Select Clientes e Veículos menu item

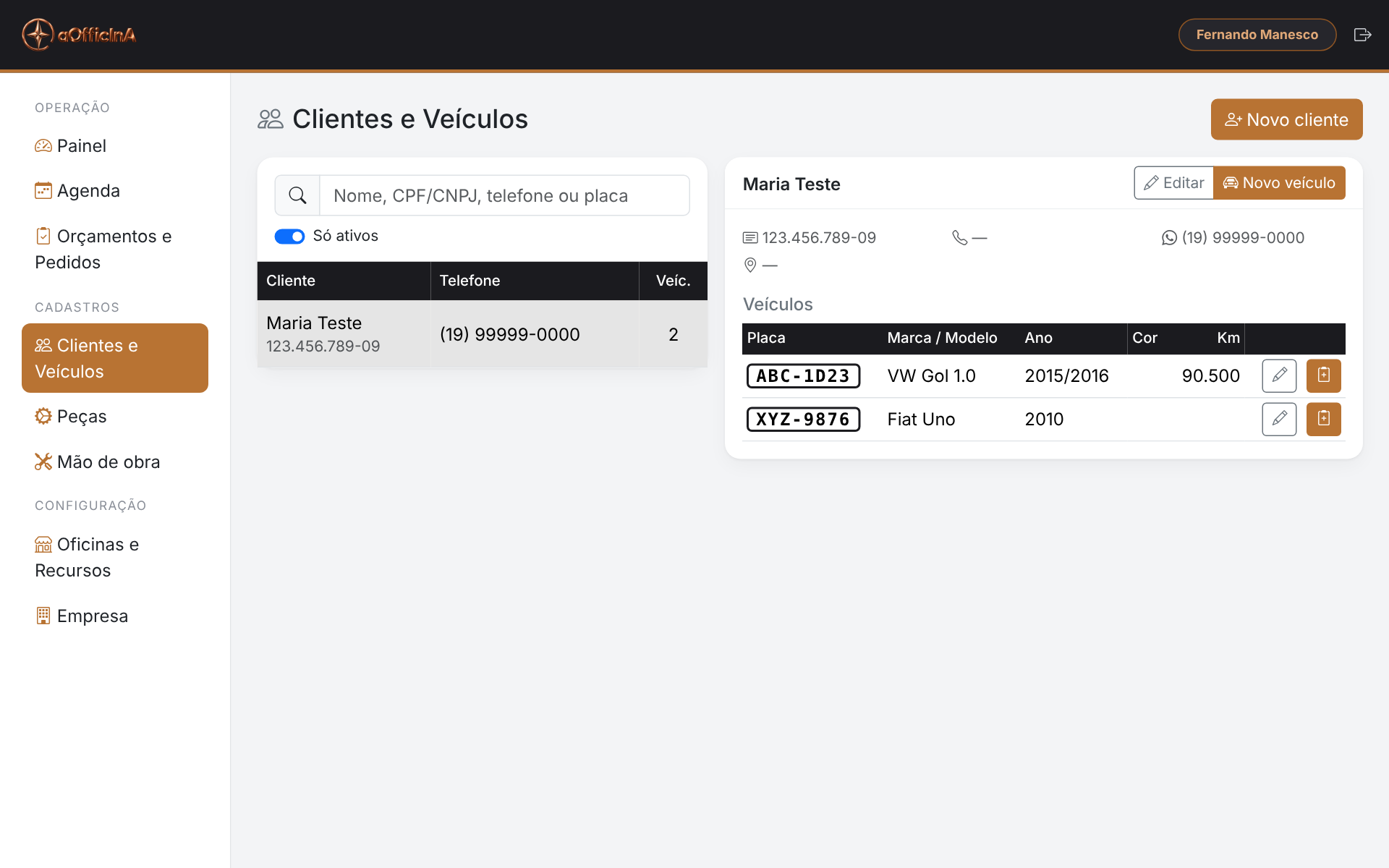(115, 358)
